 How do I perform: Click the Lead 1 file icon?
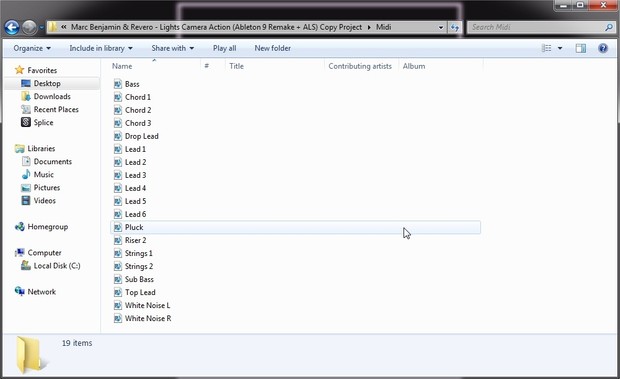117,149
